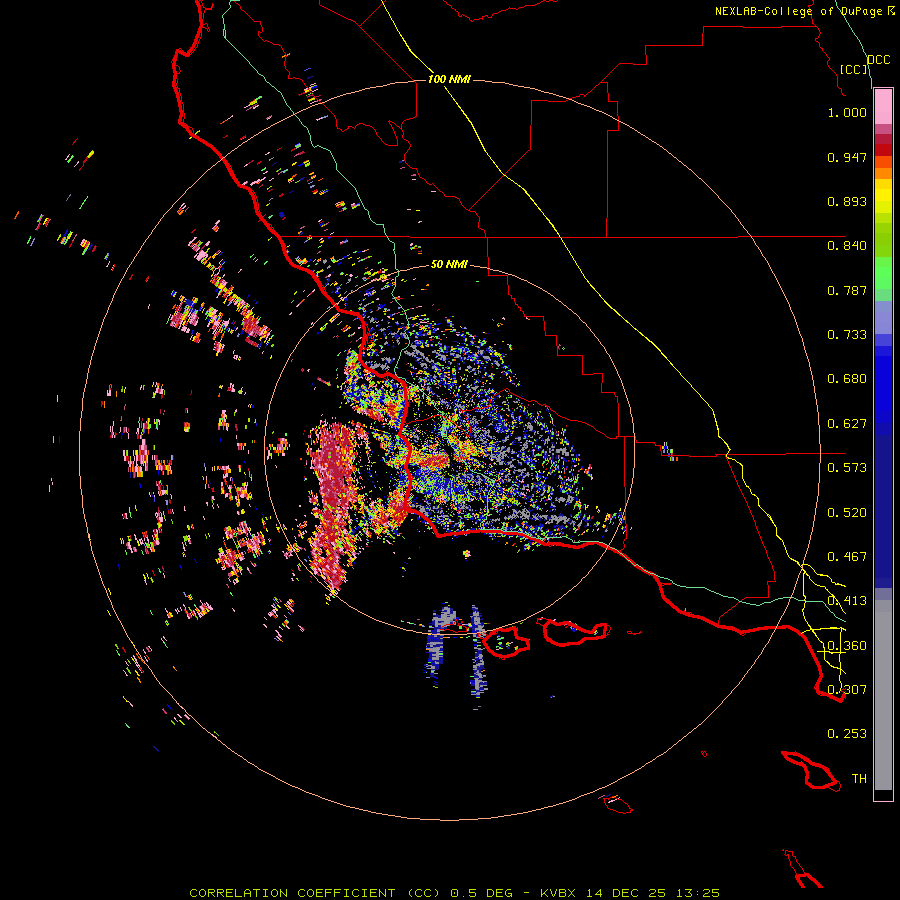
Task: Click the 0.733 legend value
Action: tap(847, 335)
